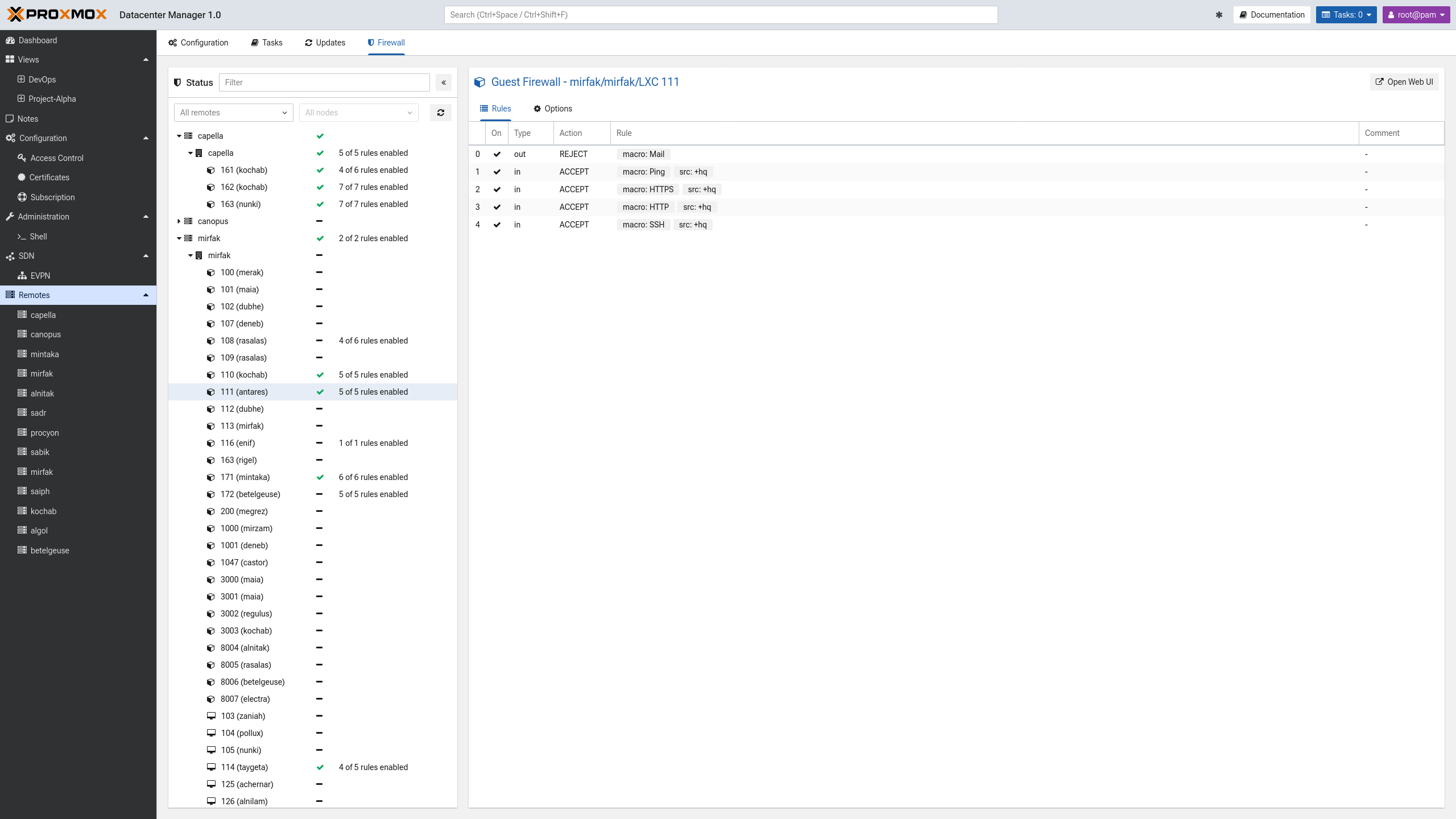1456x819 pixels.
Task: Open the All remotes dropdown
Action: [233, 113]
